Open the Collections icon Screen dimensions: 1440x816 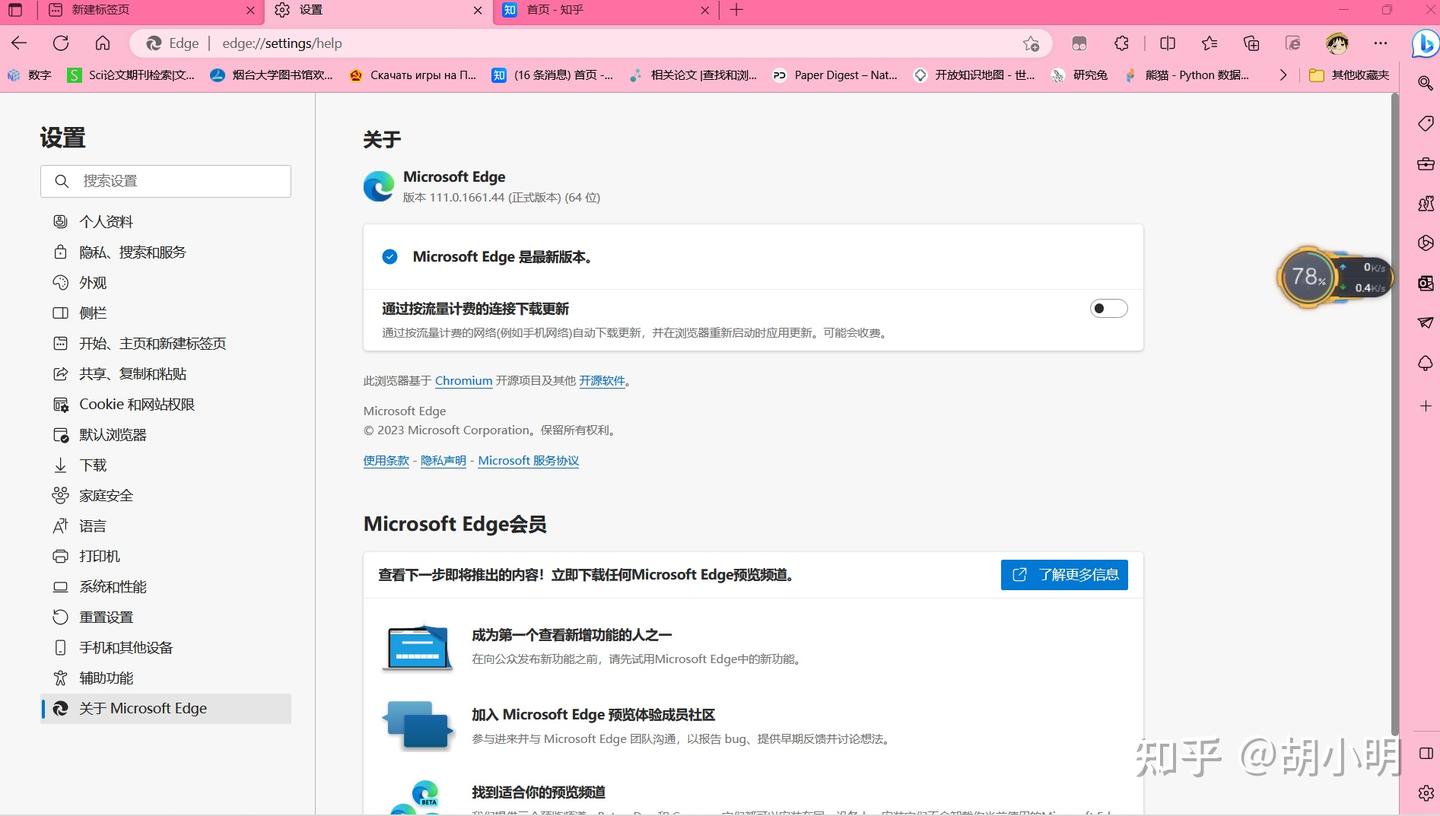point(1251,43)
